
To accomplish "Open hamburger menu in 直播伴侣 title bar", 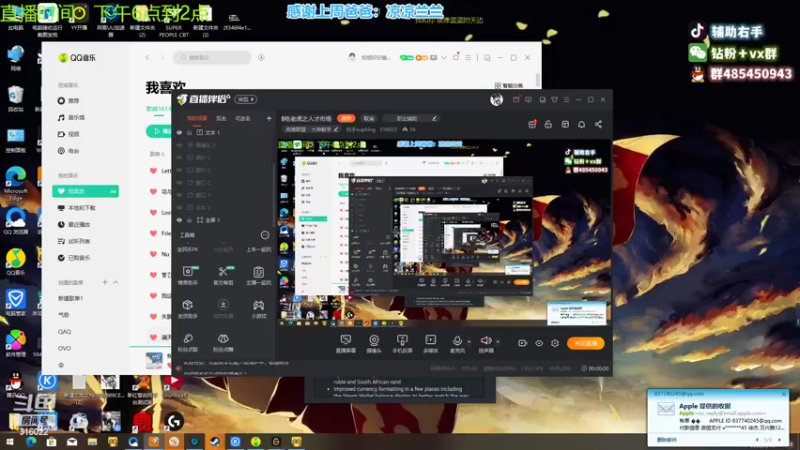I will click(566, 99).
